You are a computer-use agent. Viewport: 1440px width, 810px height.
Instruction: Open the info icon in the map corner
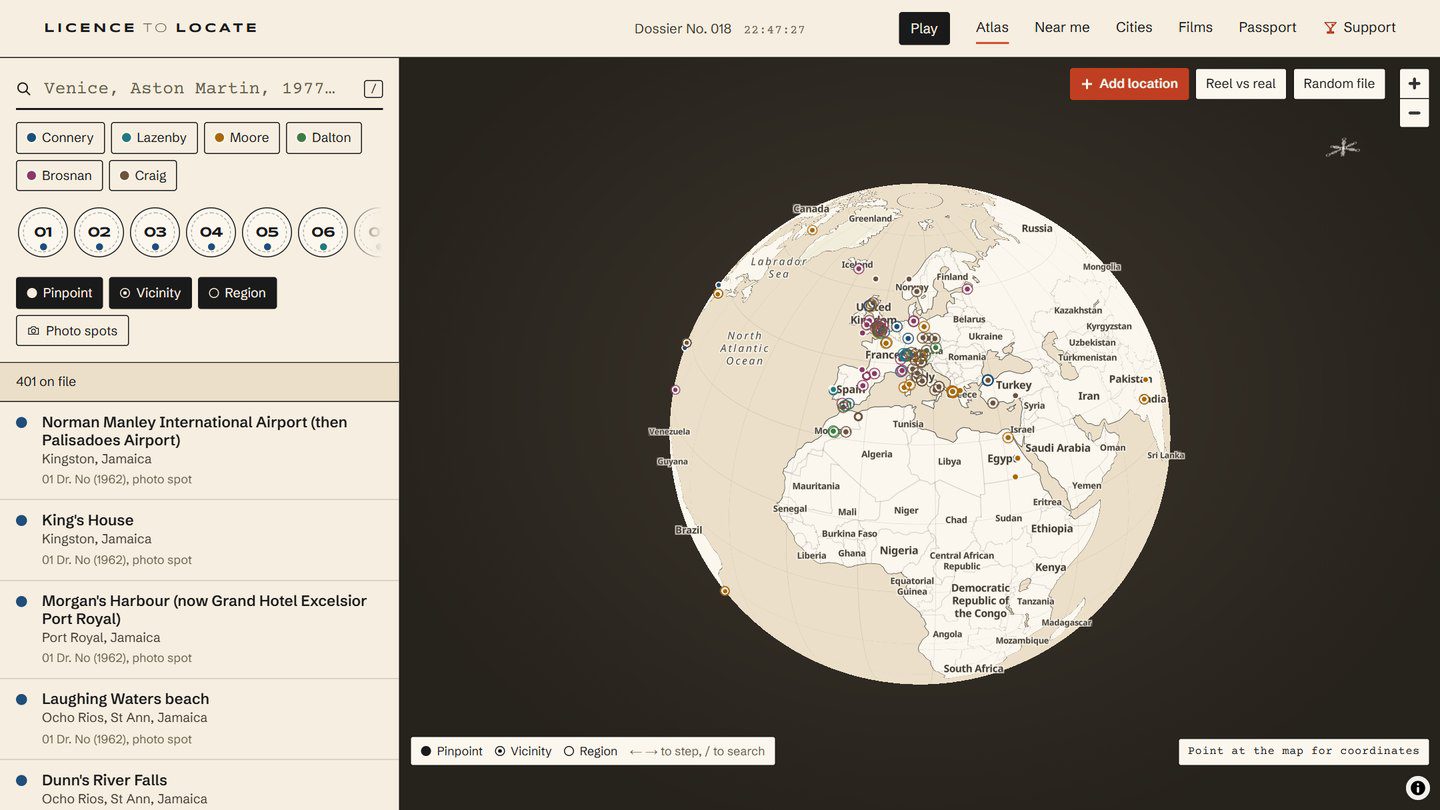click(x=1417, y=788)
